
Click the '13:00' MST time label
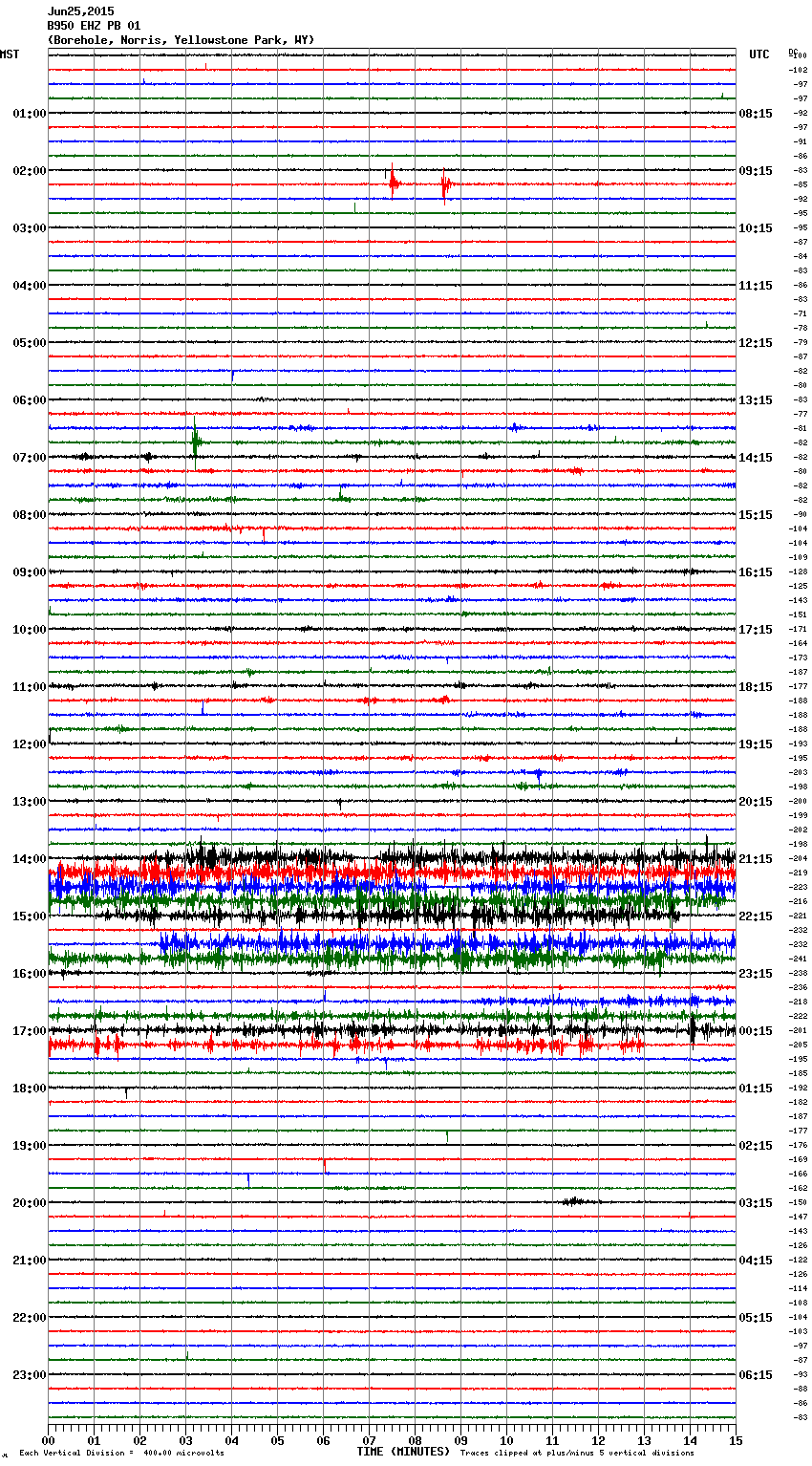30,802
